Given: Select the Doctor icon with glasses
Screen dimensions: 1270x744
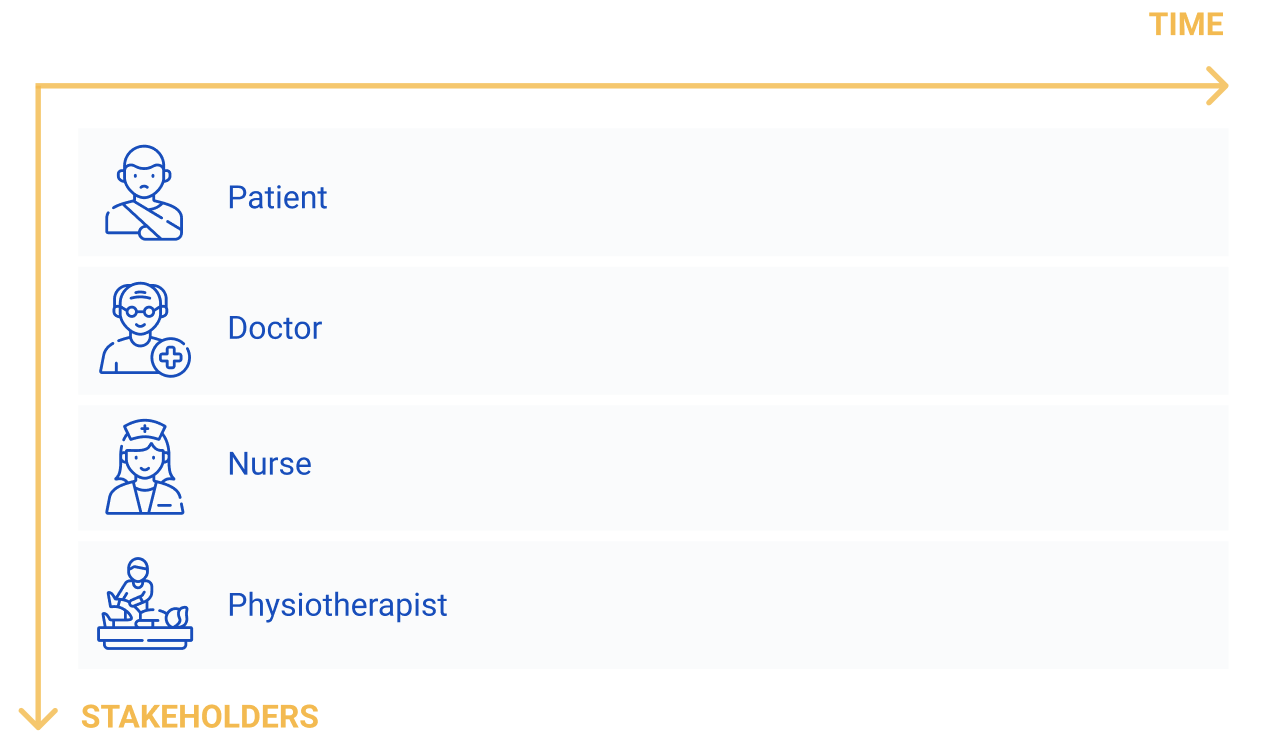Looking at the screenshot, I should pyautogui.click(x=140, y=326).
